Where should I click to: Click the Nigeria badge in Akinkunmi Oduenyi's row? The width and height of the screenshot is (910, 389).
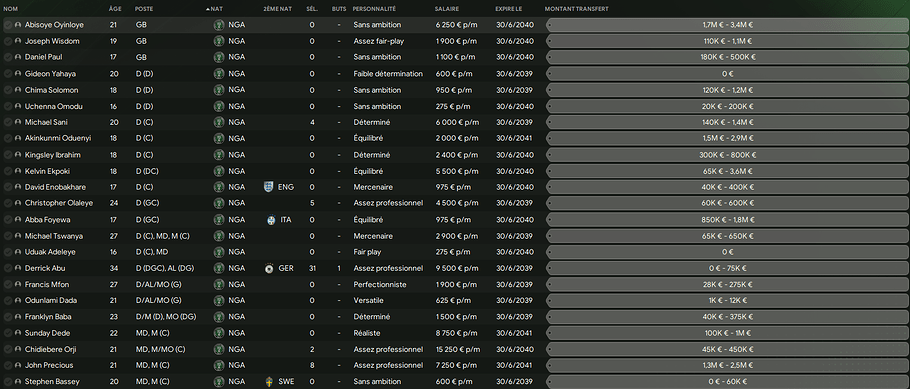tap(219, 139)
